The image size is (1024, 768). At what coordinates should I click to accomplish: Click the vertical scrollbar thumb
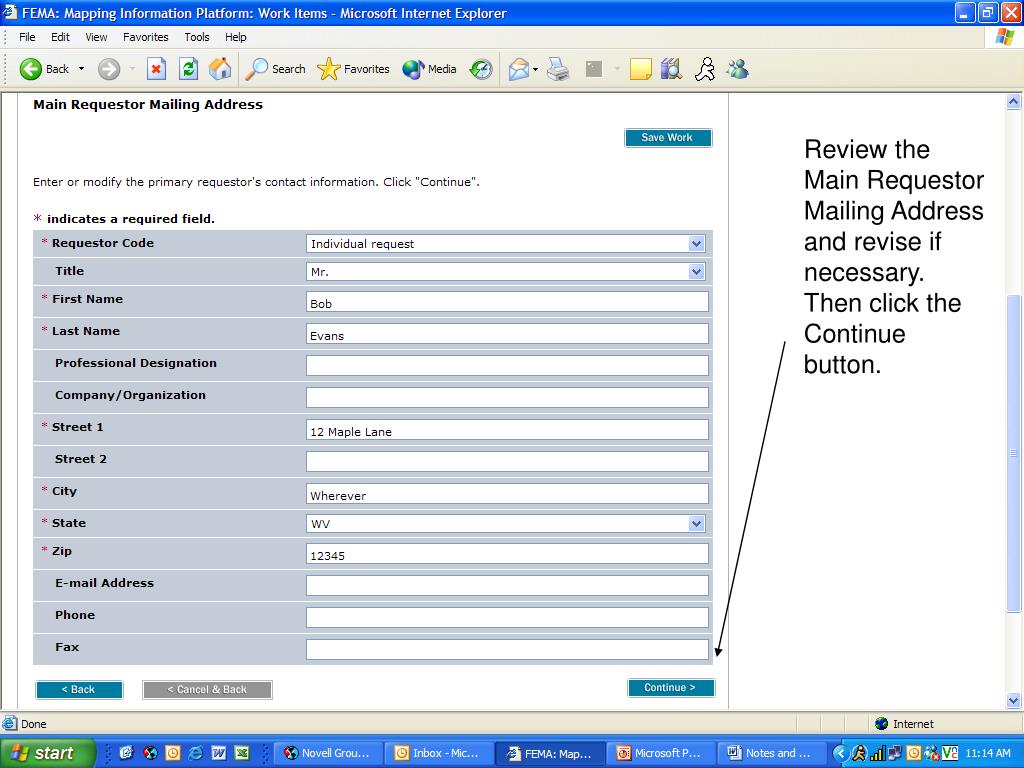tap(1014, 453)
